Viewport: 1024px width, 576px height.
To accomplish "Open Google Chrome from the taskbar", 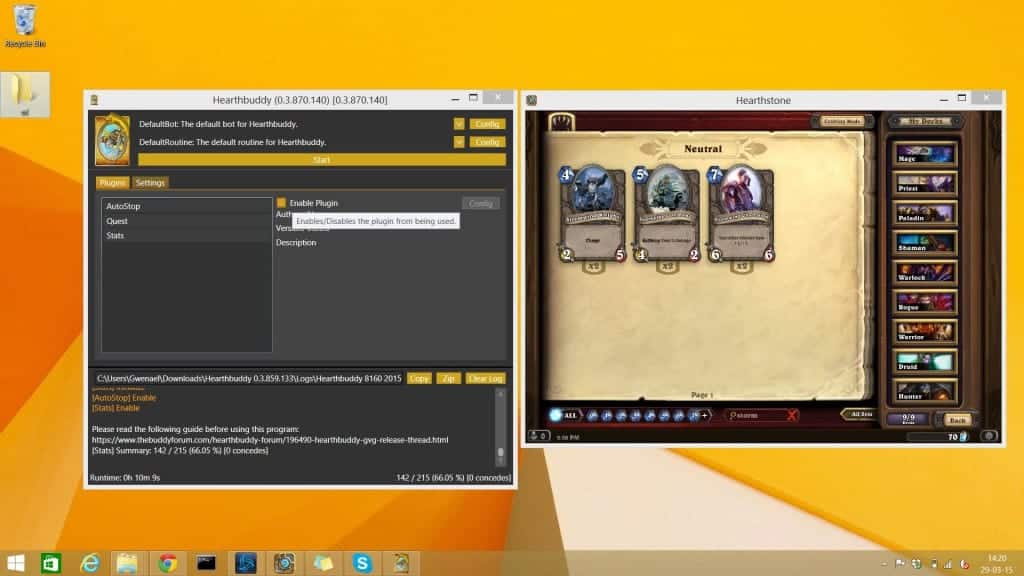I will click(170, 562).
